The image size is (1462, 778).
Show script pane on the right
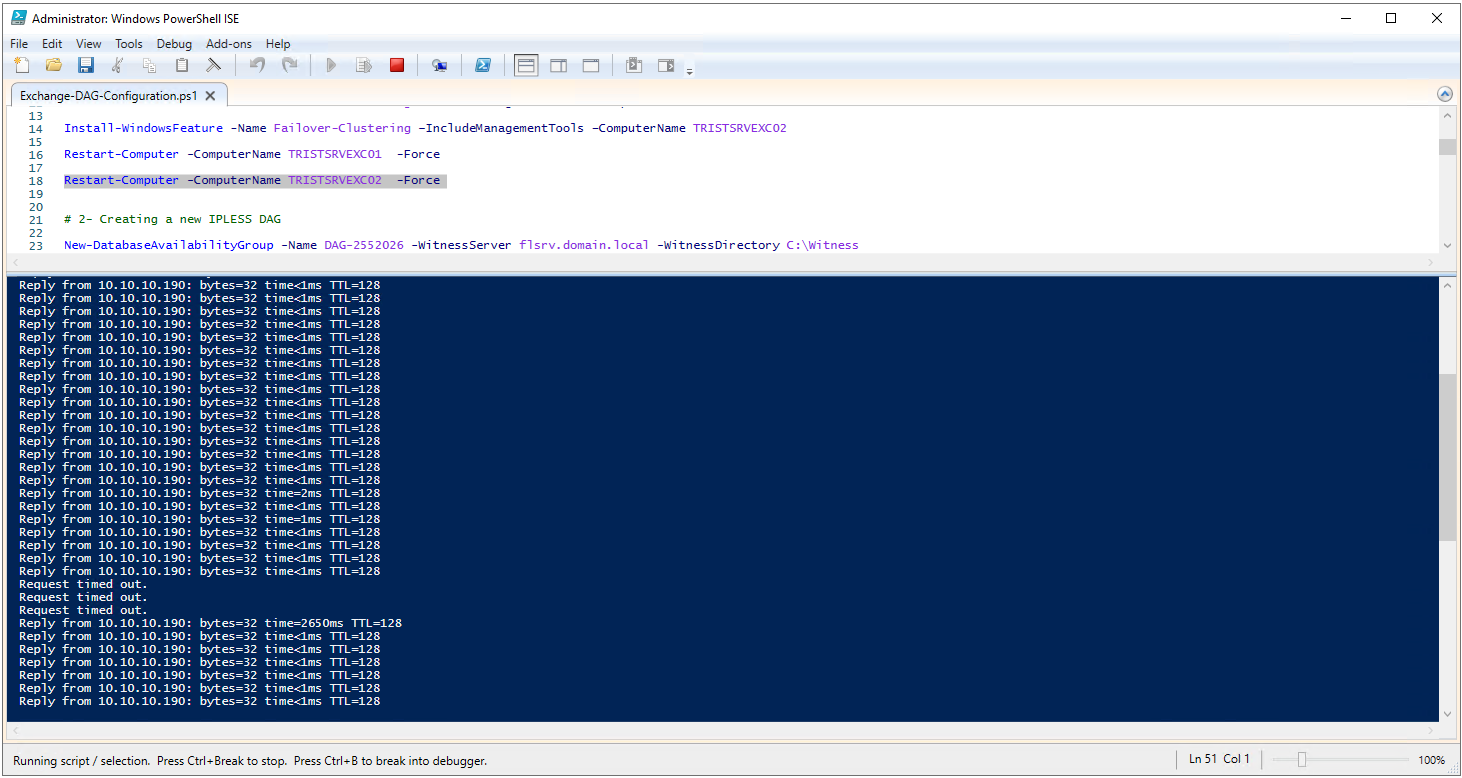(x=558, y=65)
